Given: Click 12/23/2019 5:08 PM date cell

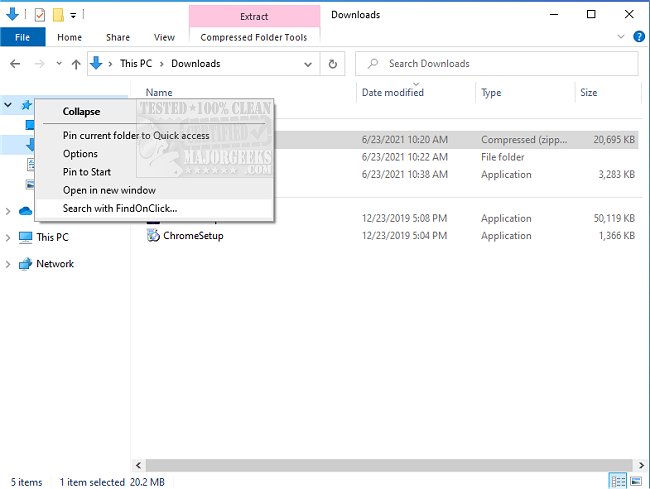Looking at the screenshot, I should pyautogui.click(x=404, y=218).
